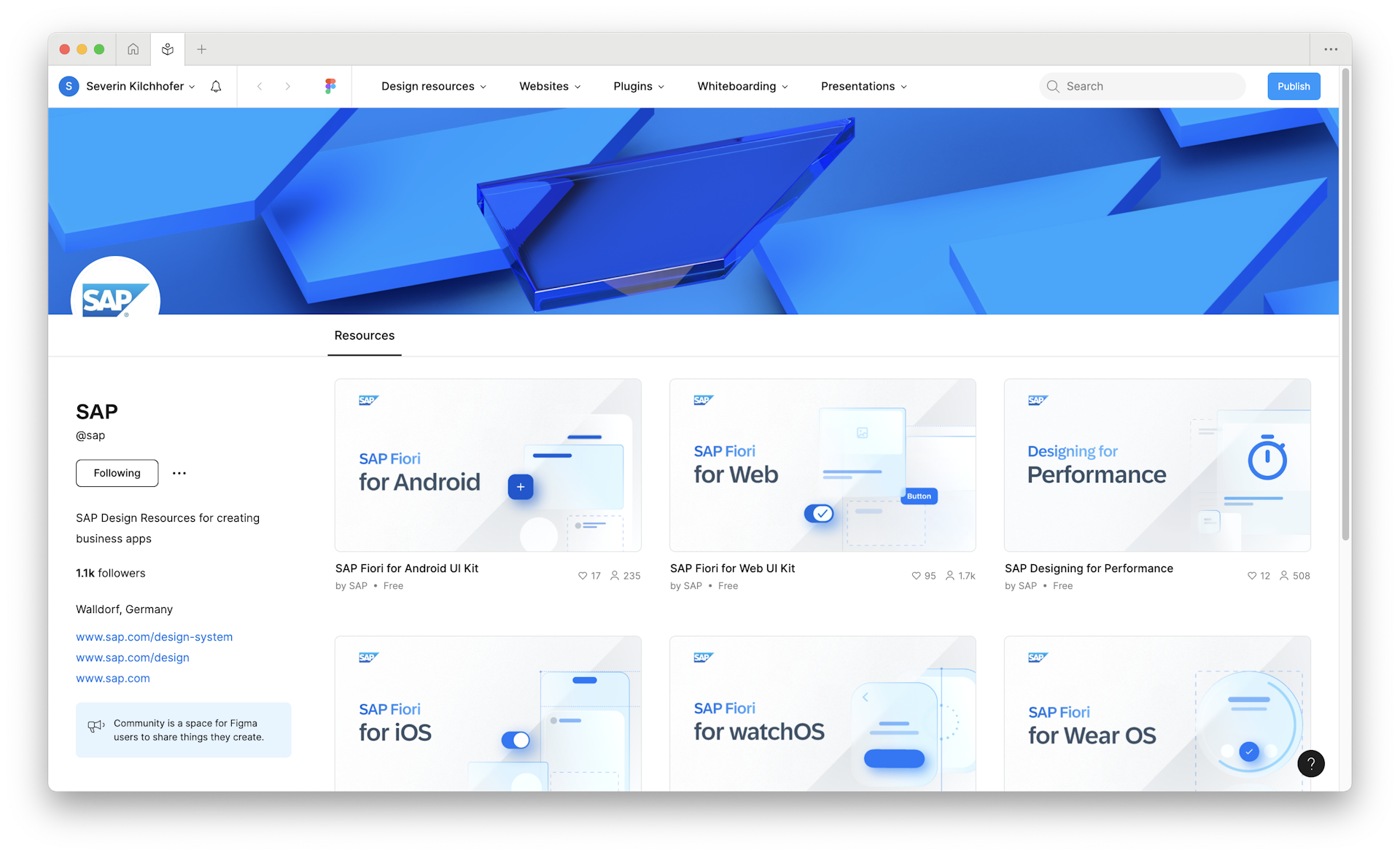Image resolution: width=1400 pixels, height=855 pixels.
Task: Click the Publish button
Action: point(1294,86)
